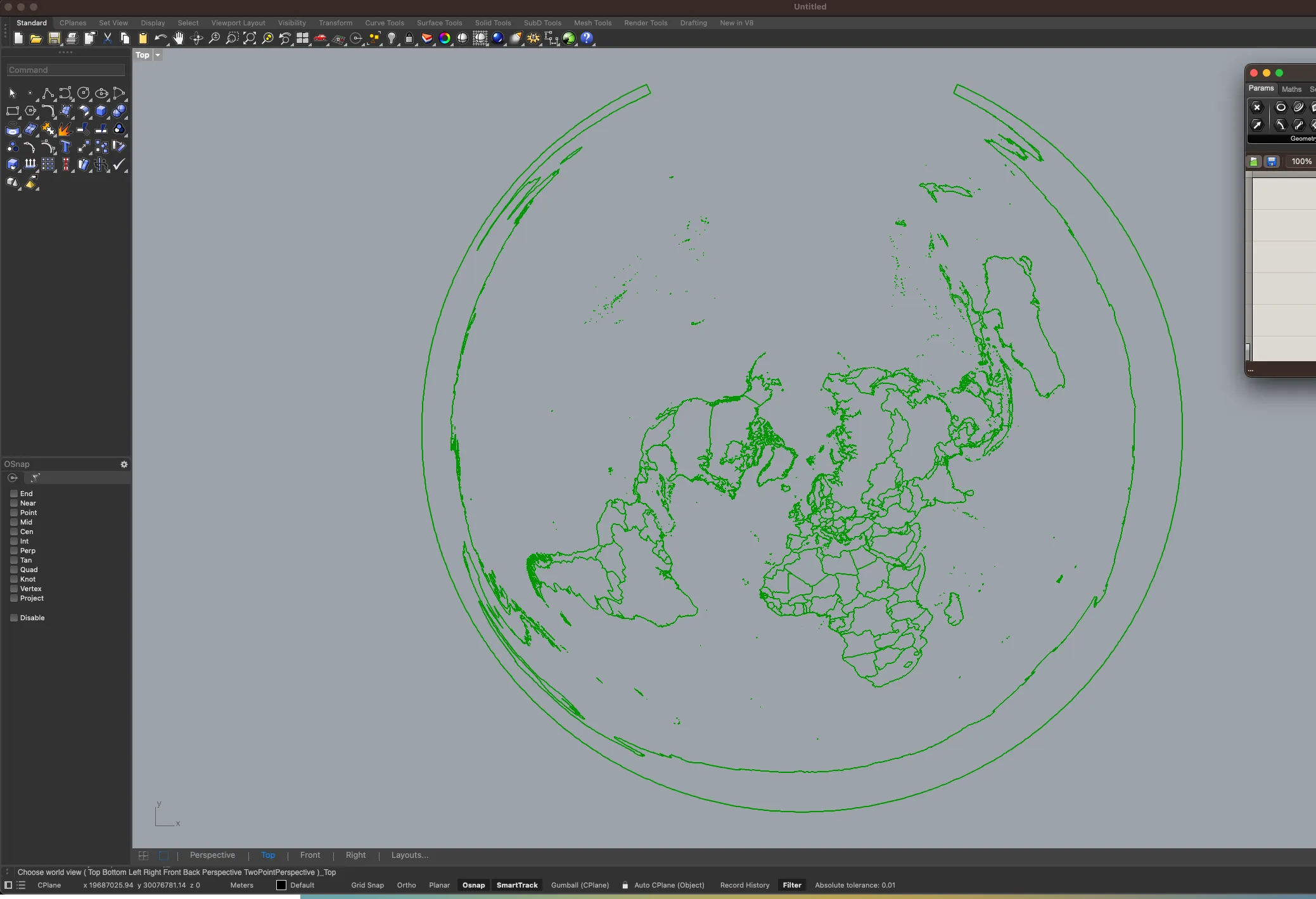The height and width of the screenshot is (899, 1316).
Task: Open the Top viewport dropdown
Action: click(x=157, y=55)
